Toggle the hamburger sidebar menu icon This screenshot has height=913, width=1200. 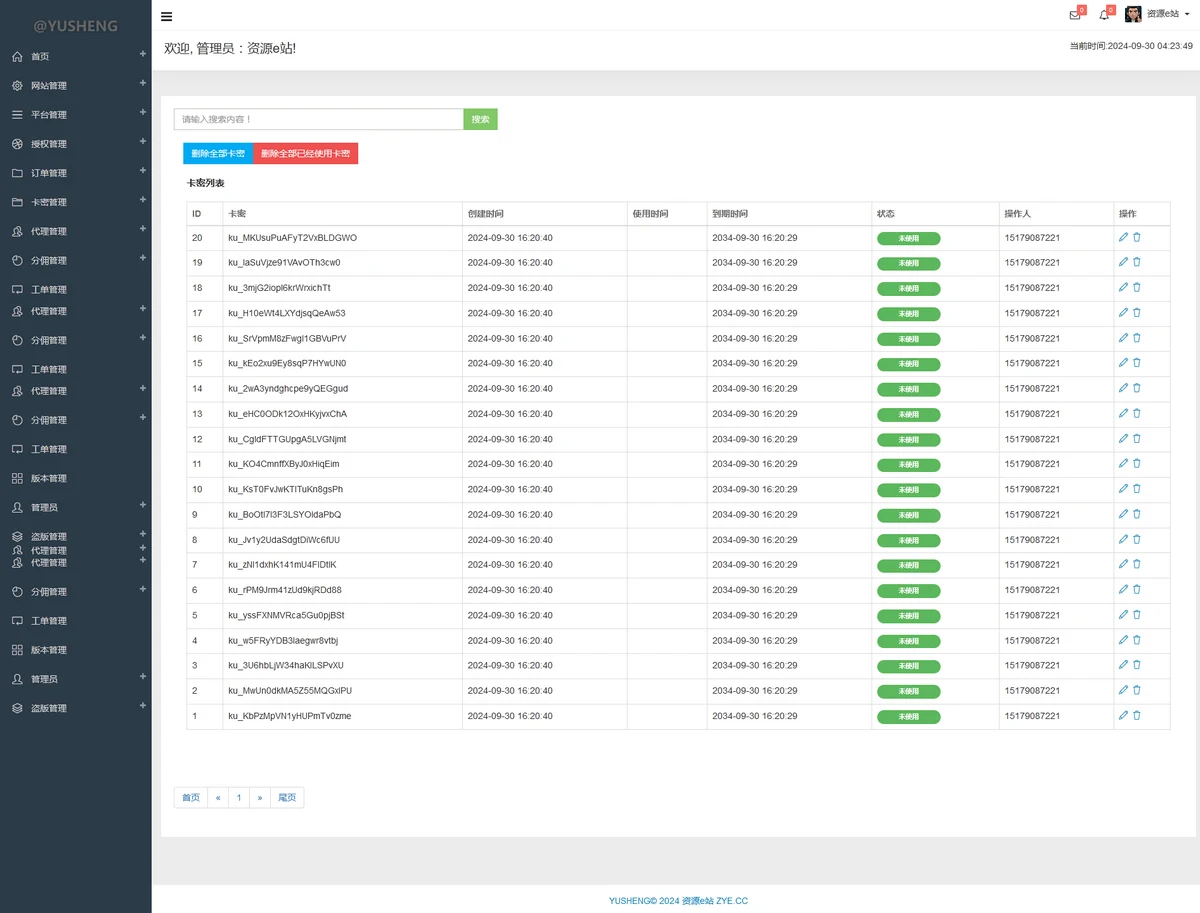(166, 16)
